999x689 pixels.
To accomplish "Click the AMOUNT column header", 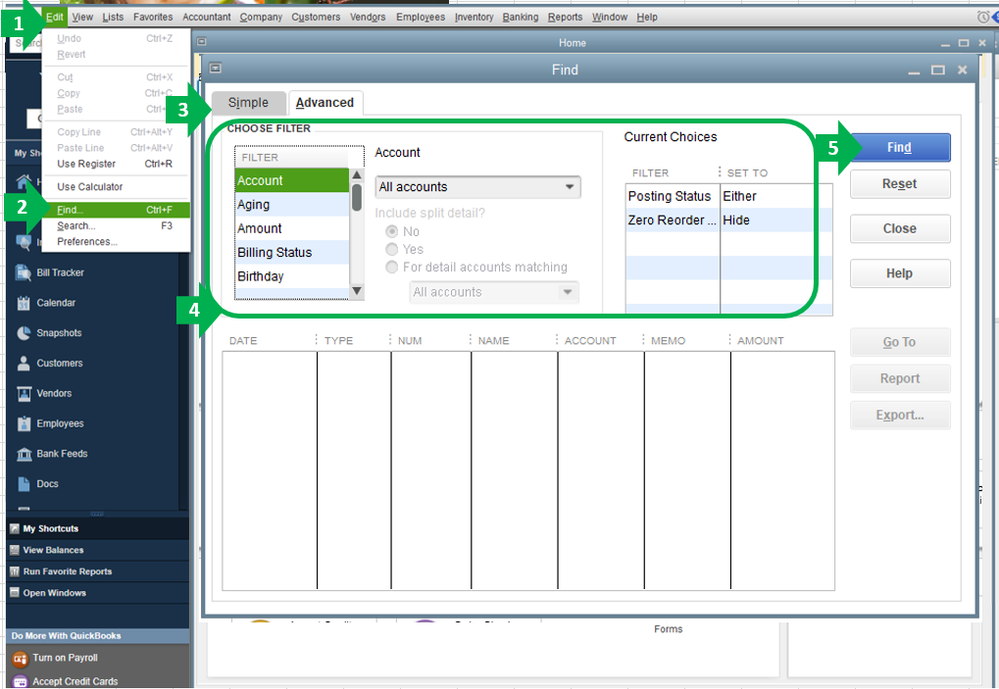I will coord(761,340).
